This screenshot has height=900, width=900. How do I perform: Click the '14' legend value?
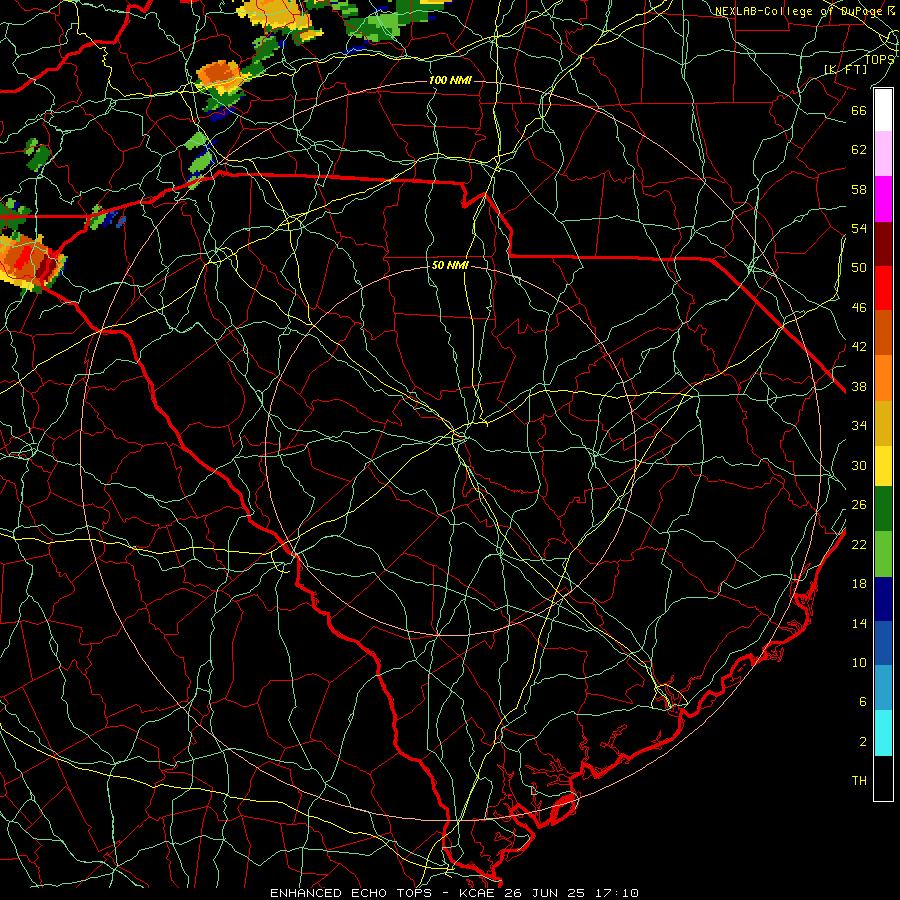pos(859,623)
